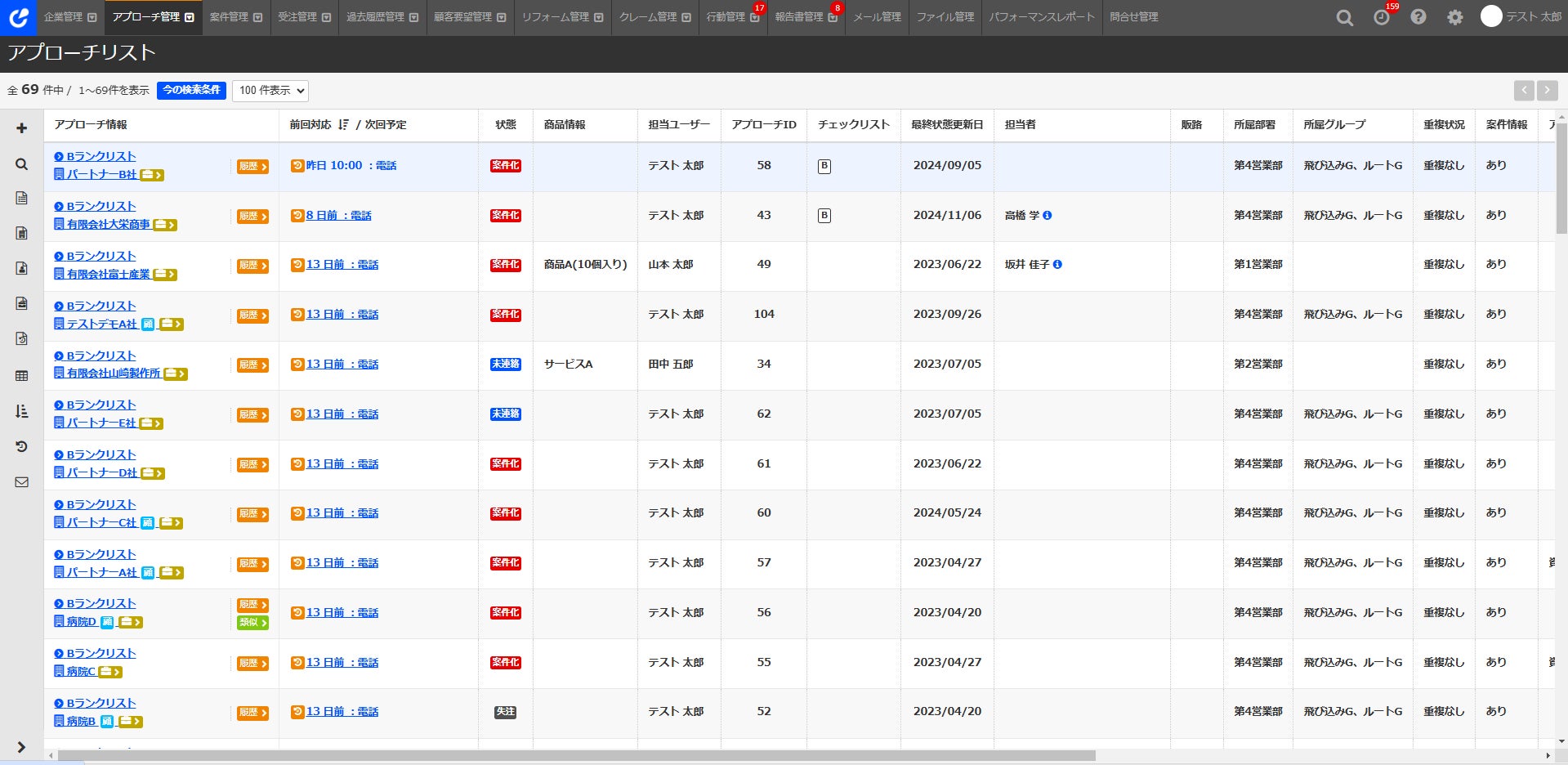Open the clock notifications icon with 159 badge
The height and width of the screenshot is (765, 1568).
pos(1382,17)
